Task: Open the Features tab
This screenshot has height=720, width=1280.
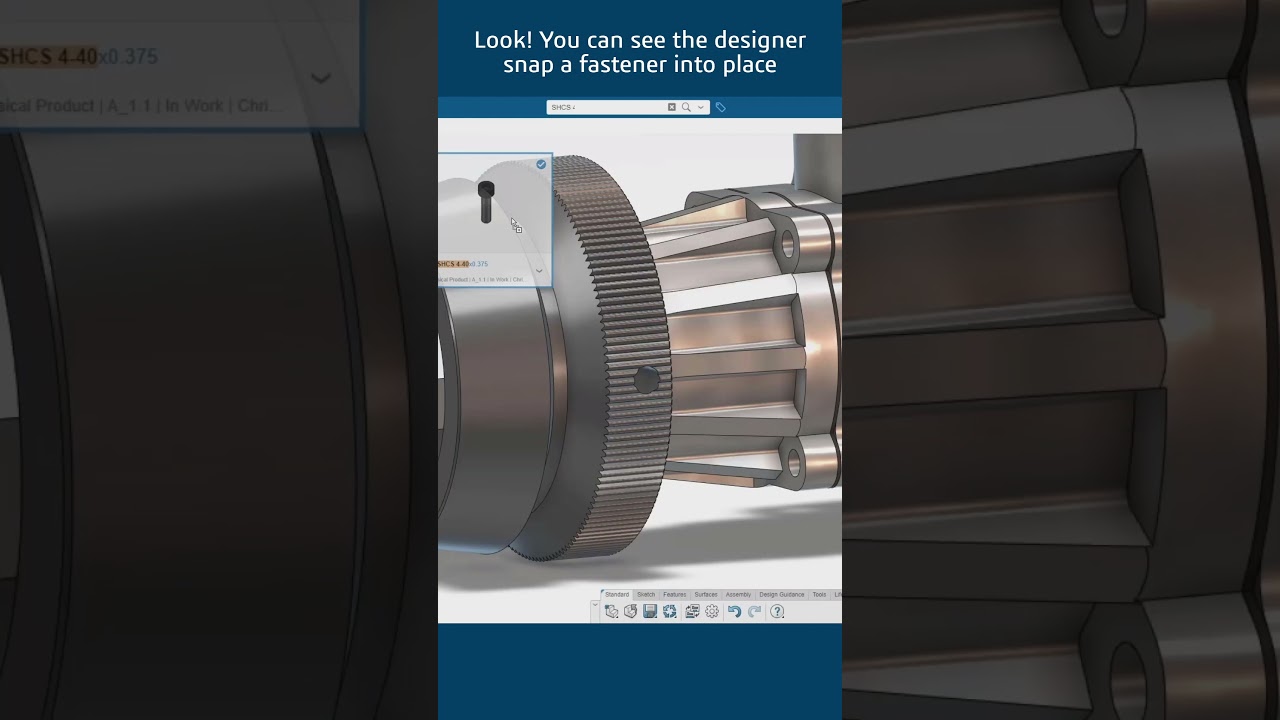Action: coord(675,595)
